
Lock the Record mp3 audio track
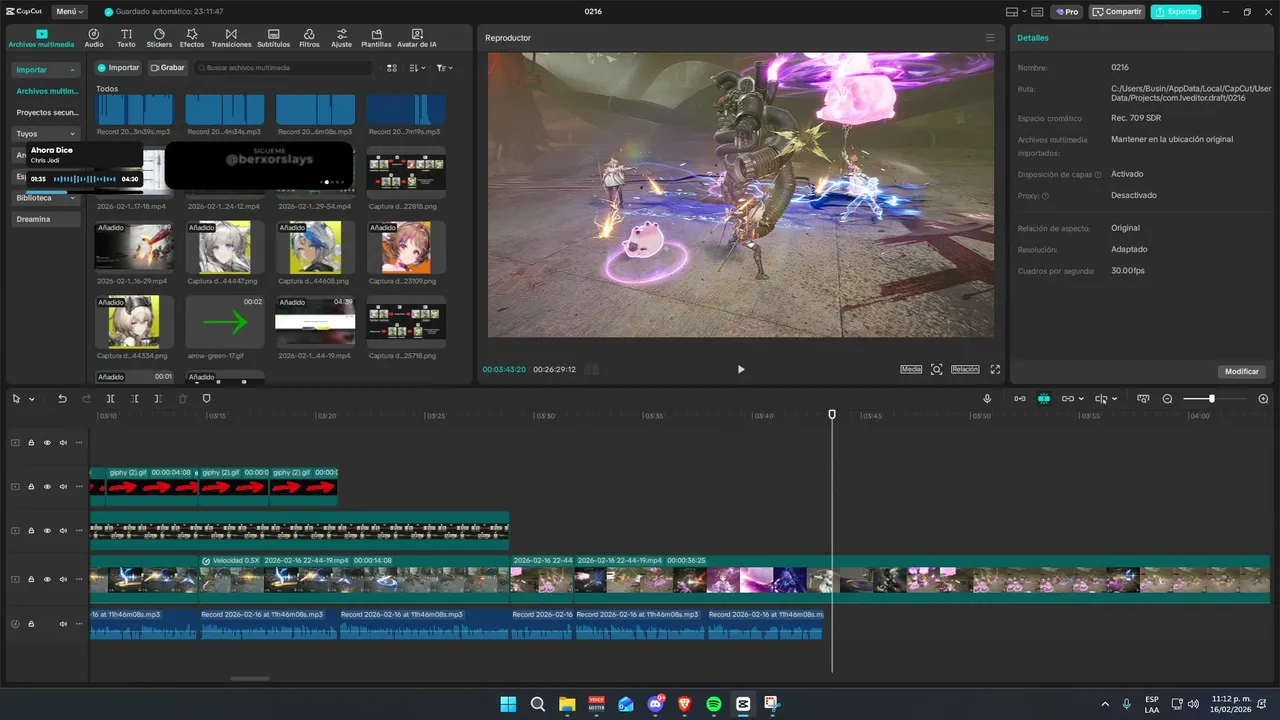pyautogui.click(x=31, y=624)
